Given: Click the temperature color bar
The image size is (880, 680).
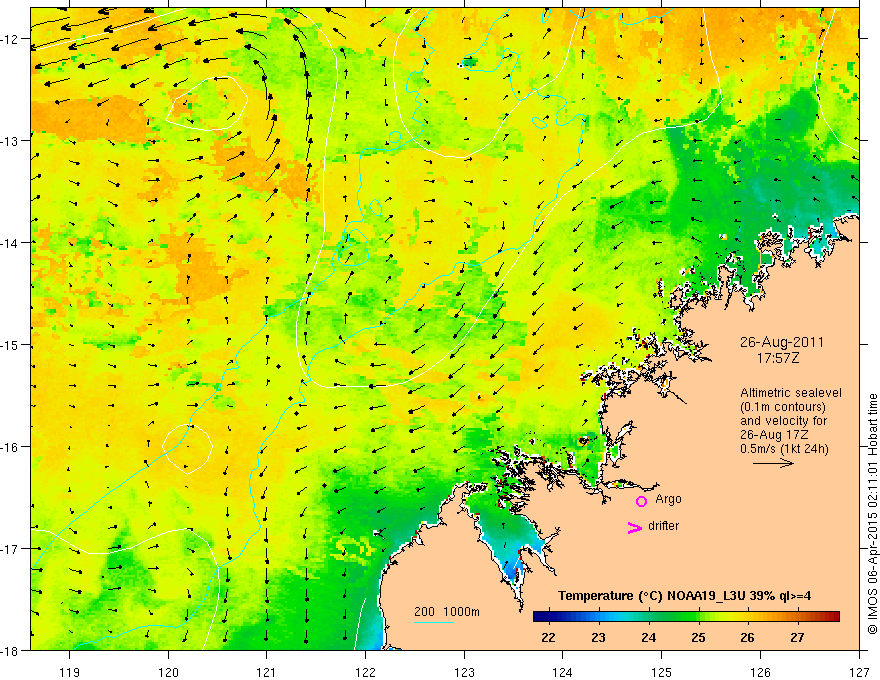Looking at the screenshot, I should tap(686, 616).
